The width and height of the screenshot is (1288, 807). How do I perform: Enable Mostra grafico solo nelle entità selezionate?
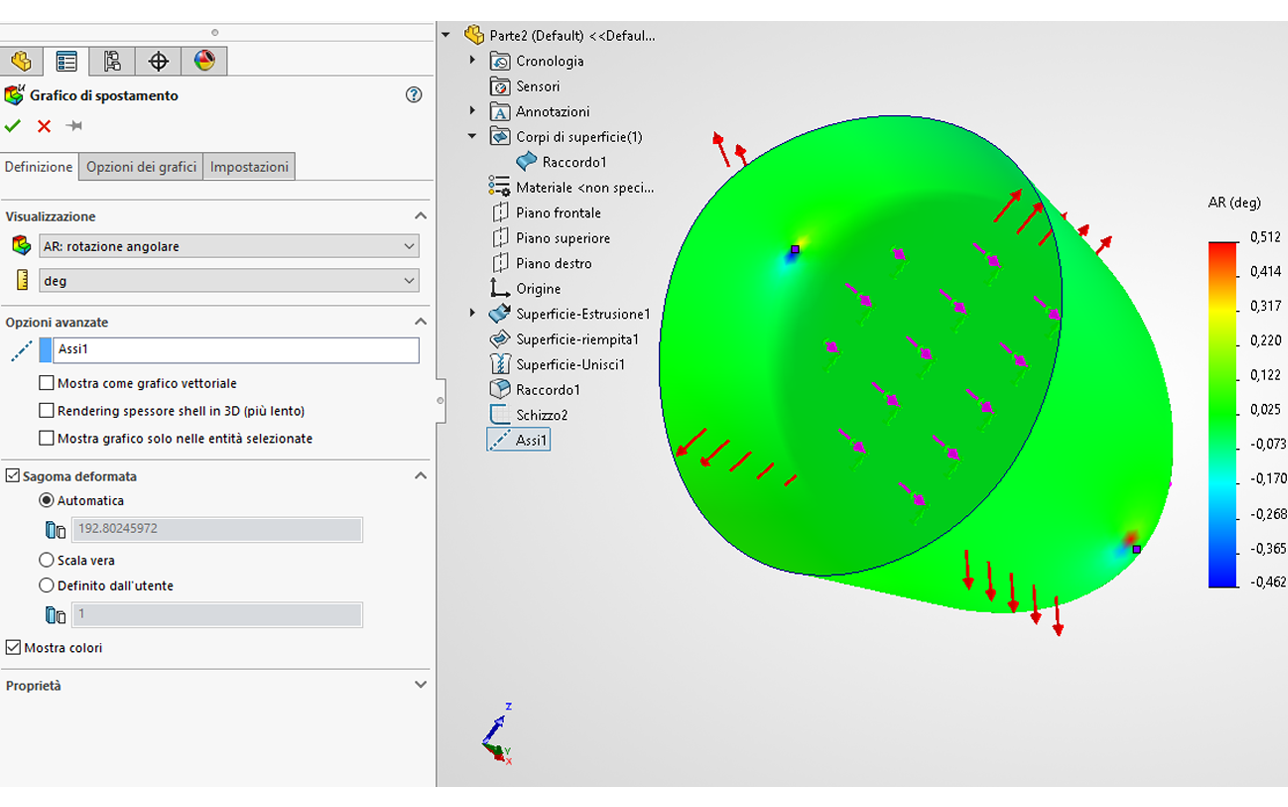coord(46,438)
